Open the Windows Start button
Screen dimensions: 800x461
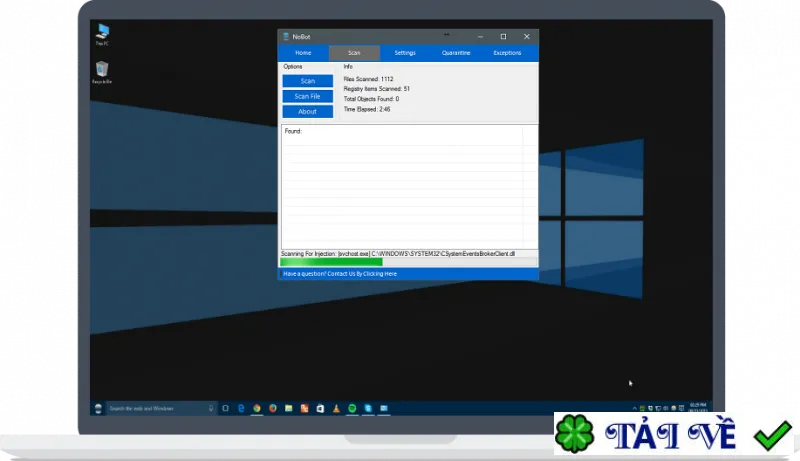click(98, 408)
